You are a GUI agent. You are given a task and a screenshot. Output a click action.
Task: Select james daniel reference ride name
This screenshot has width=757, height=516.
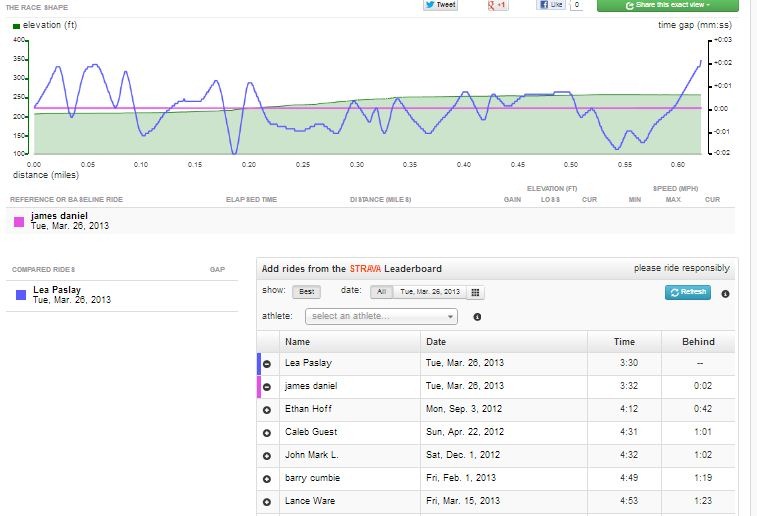(x=59, y=216)
